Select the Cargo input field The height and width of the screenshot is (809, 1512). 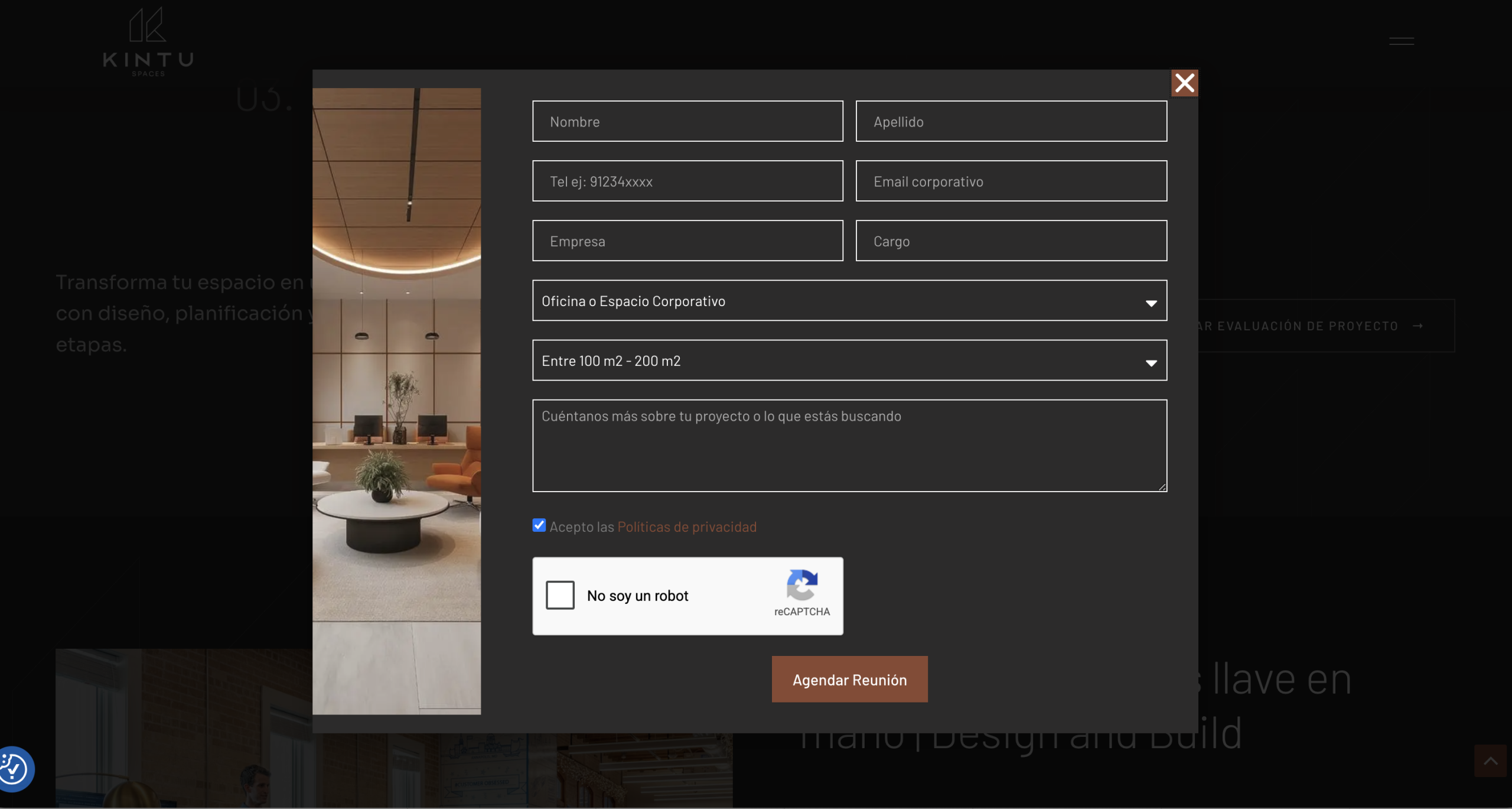point(1011,241)
